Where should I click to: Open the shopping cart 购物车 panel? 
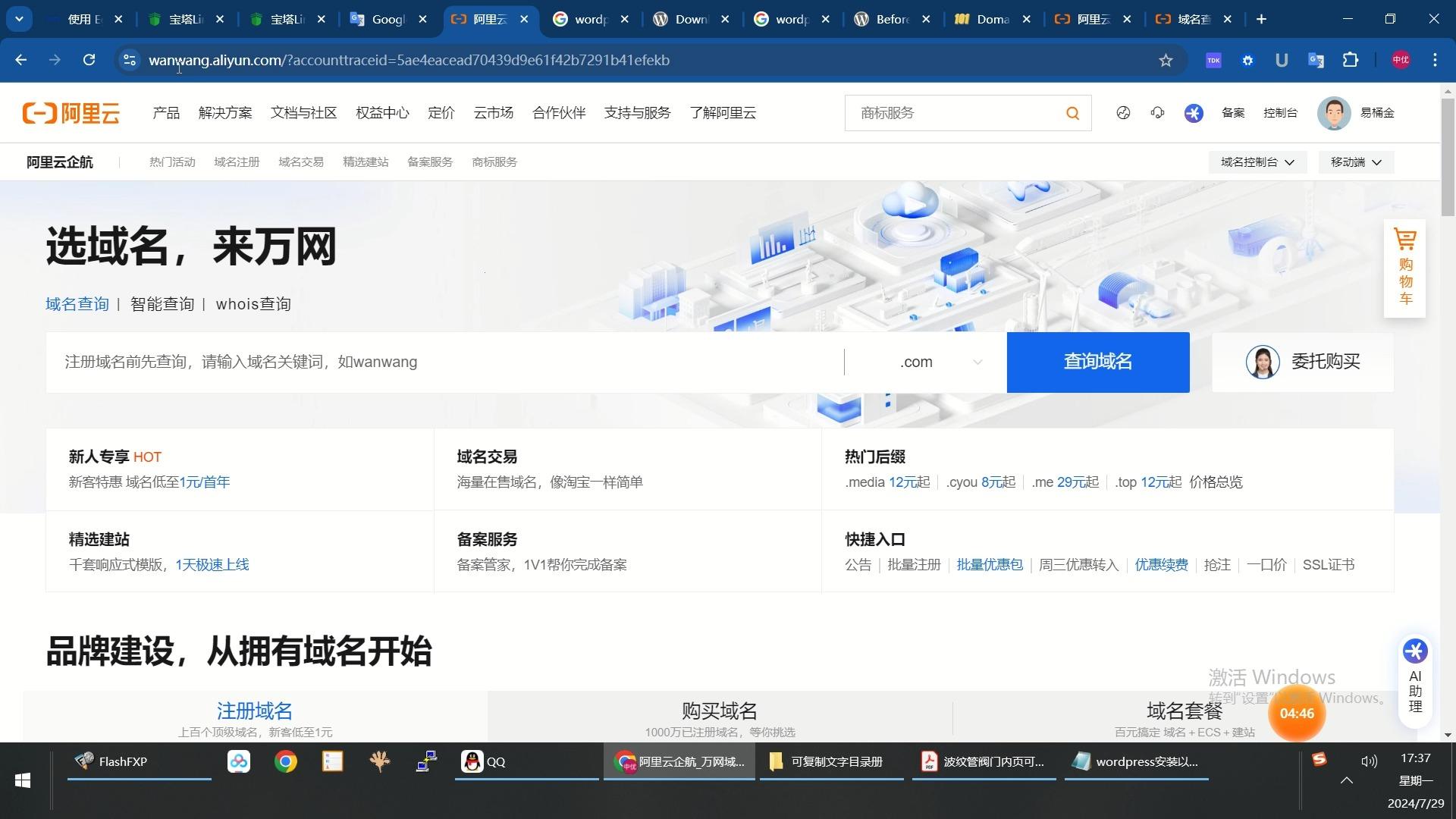(x=1405, y=267)
